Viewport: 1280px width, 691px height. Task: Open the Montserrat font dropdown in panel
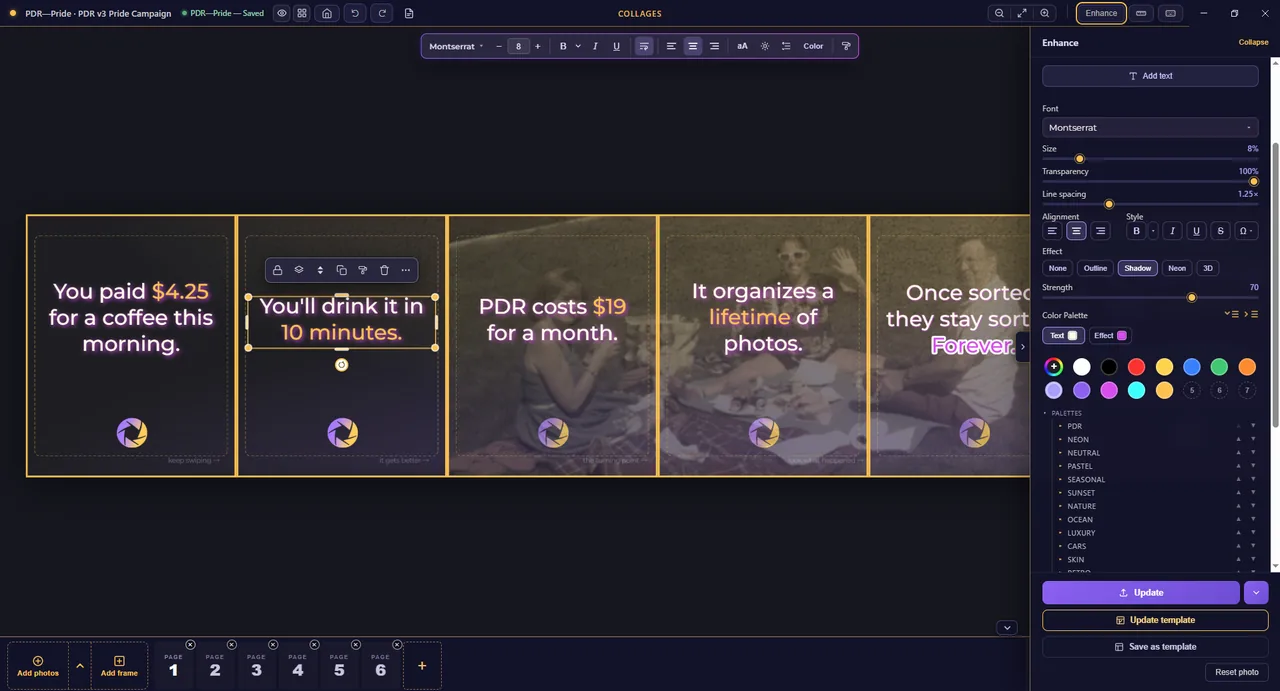(x=1150, y=127)
